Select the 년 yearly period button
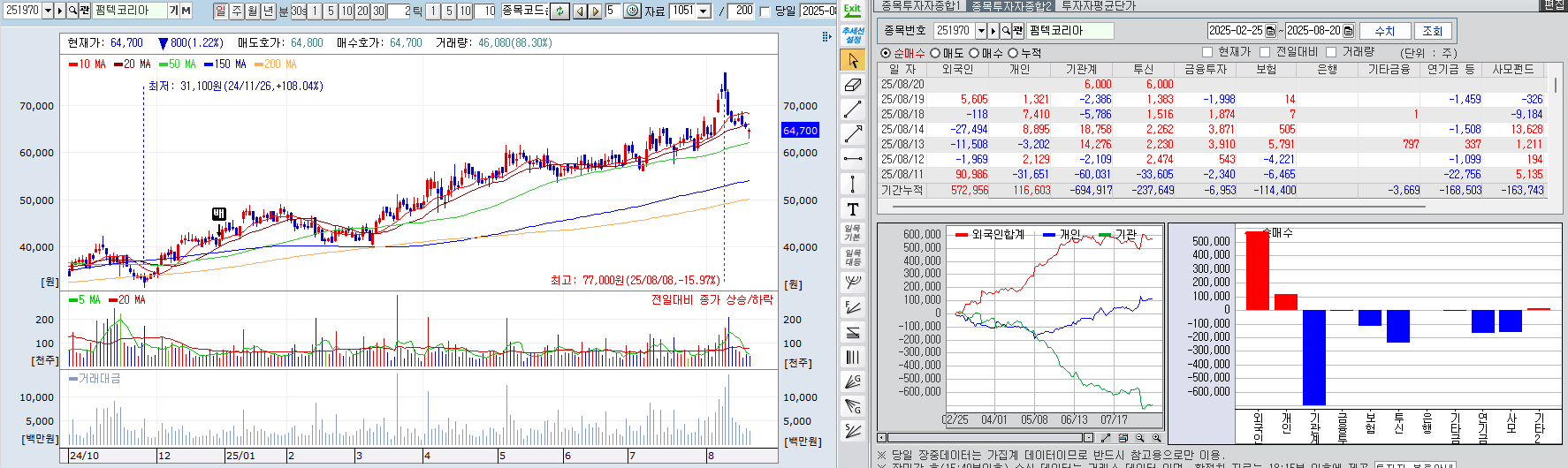This screenshot has width=1568, height=468. click(x=268, y=11)
